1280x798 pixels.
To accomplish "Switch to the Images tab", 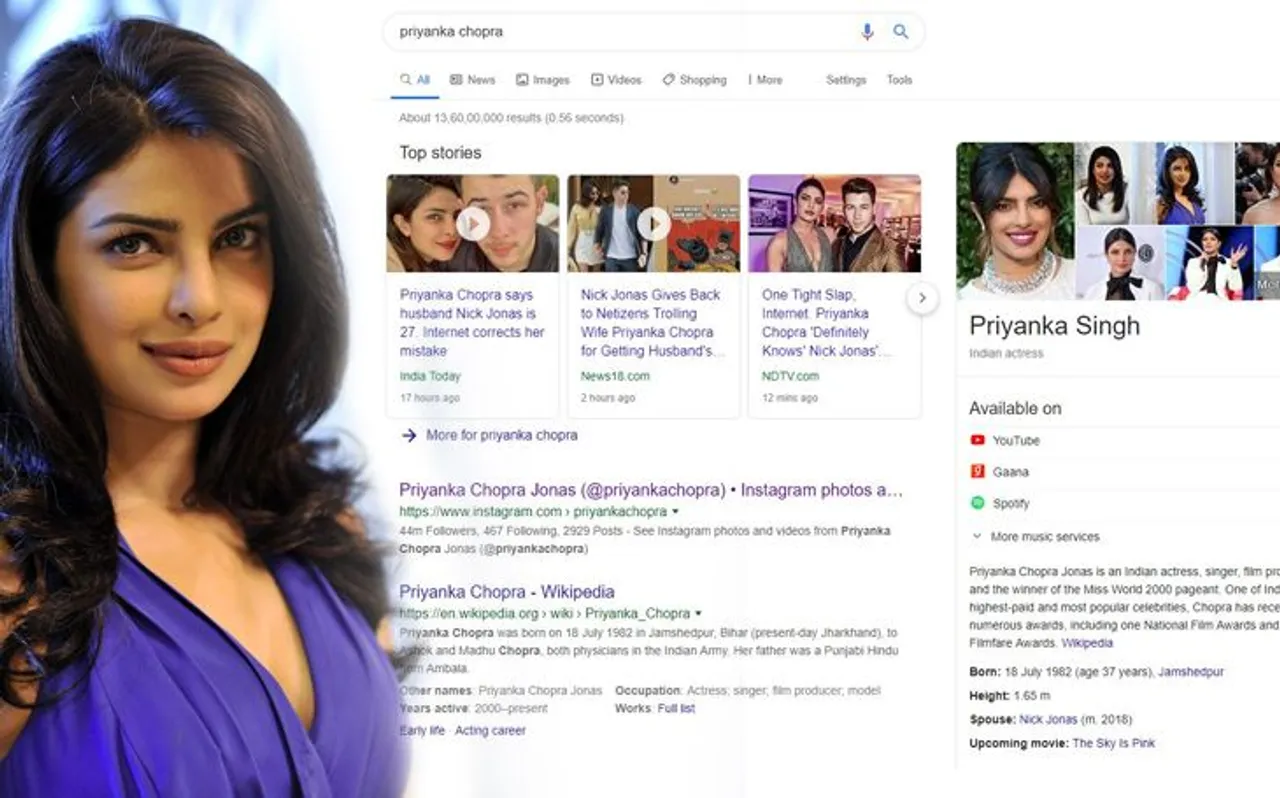I will click(x=543, y=80).
